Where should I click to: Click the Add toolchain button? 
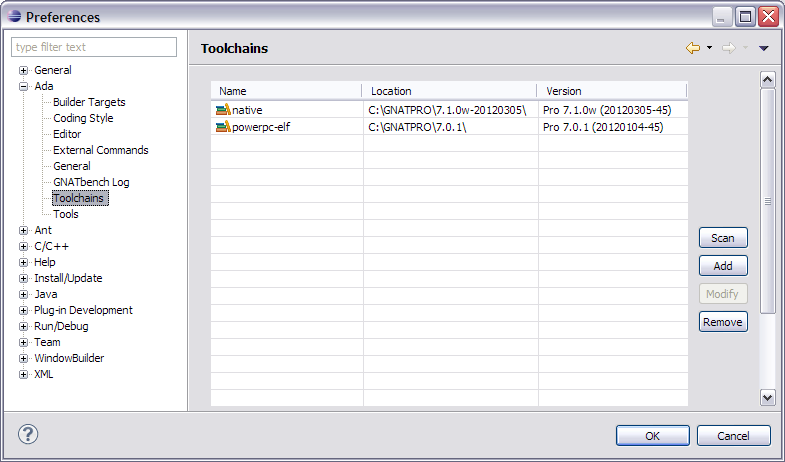tap(723, 266)
